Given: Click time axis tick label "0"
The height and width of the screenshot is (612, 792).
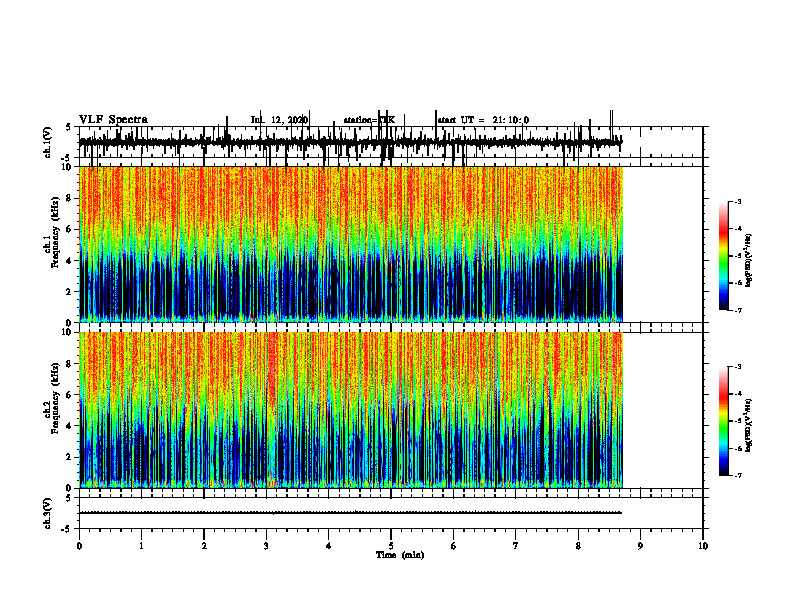Looking at the screenshot, I should 79,546.
